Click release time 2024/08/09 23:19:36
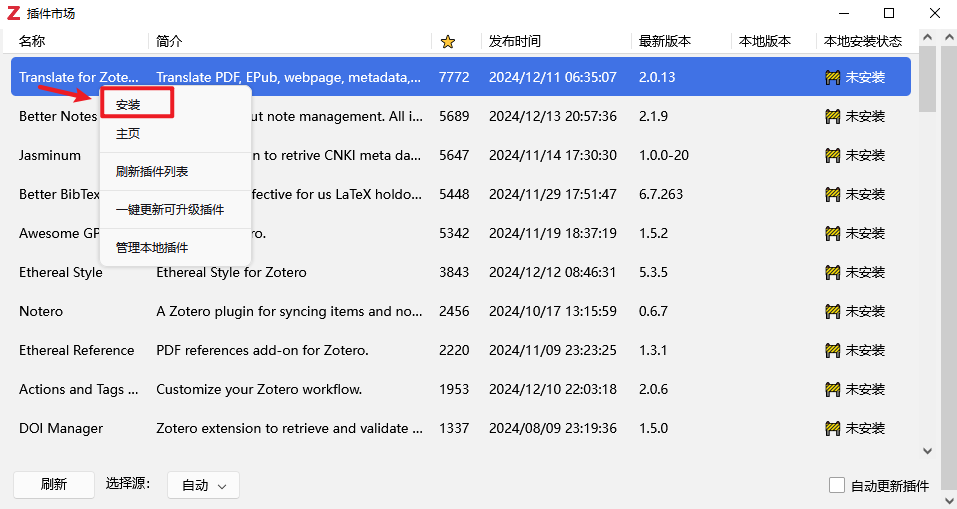The image size is (957, 509). point(553,428)
